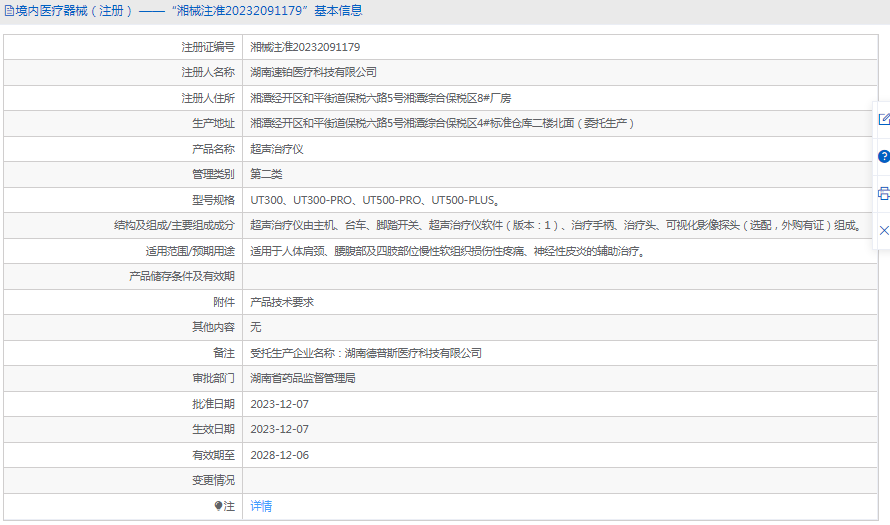Click remark 受托生产企业名称：湖南德普斯医疗科技有限公司
This screenshot has height=525, width=890.
tap(366, 353)
